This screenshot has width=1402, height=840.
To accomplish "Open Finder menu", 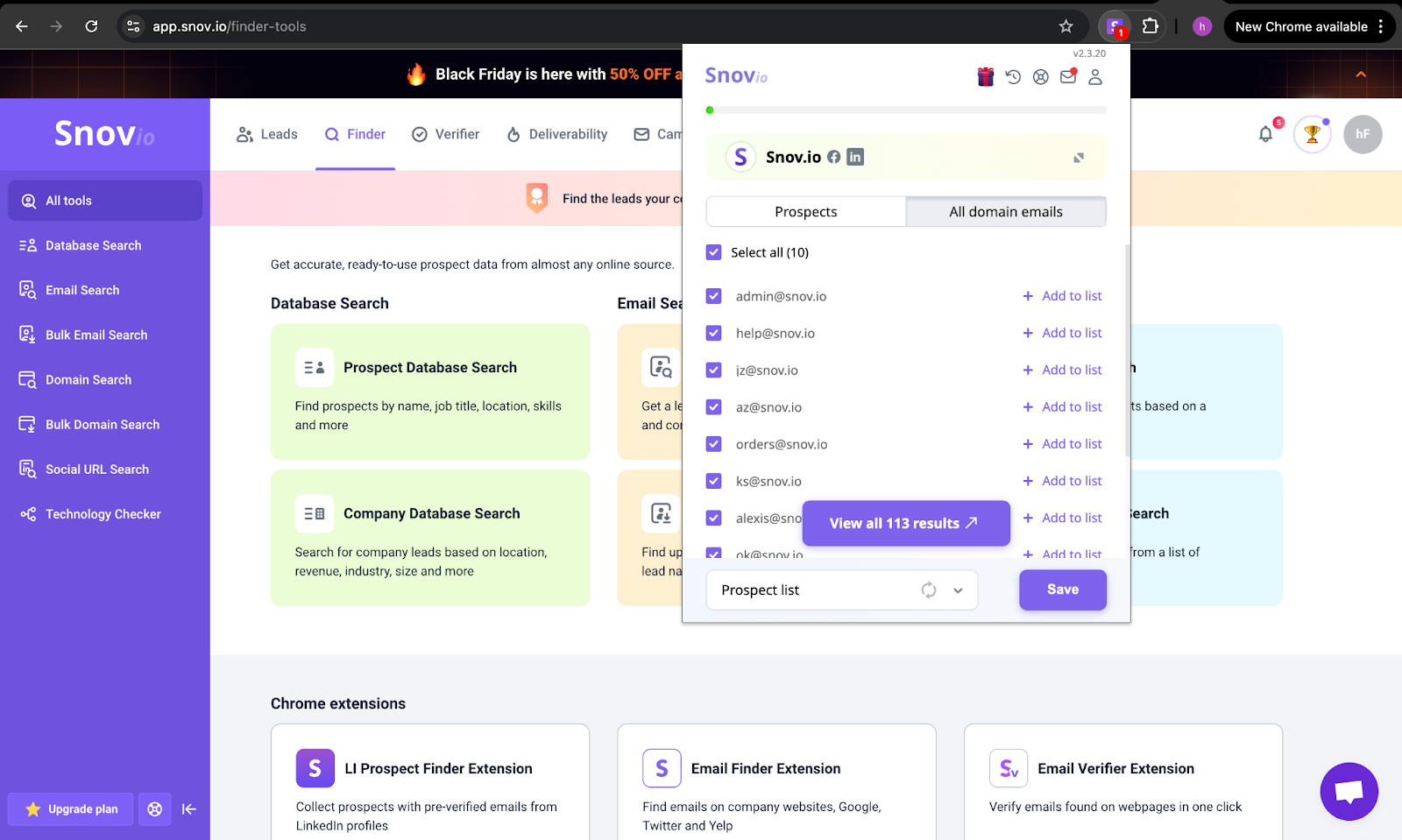I will point(355,134).
